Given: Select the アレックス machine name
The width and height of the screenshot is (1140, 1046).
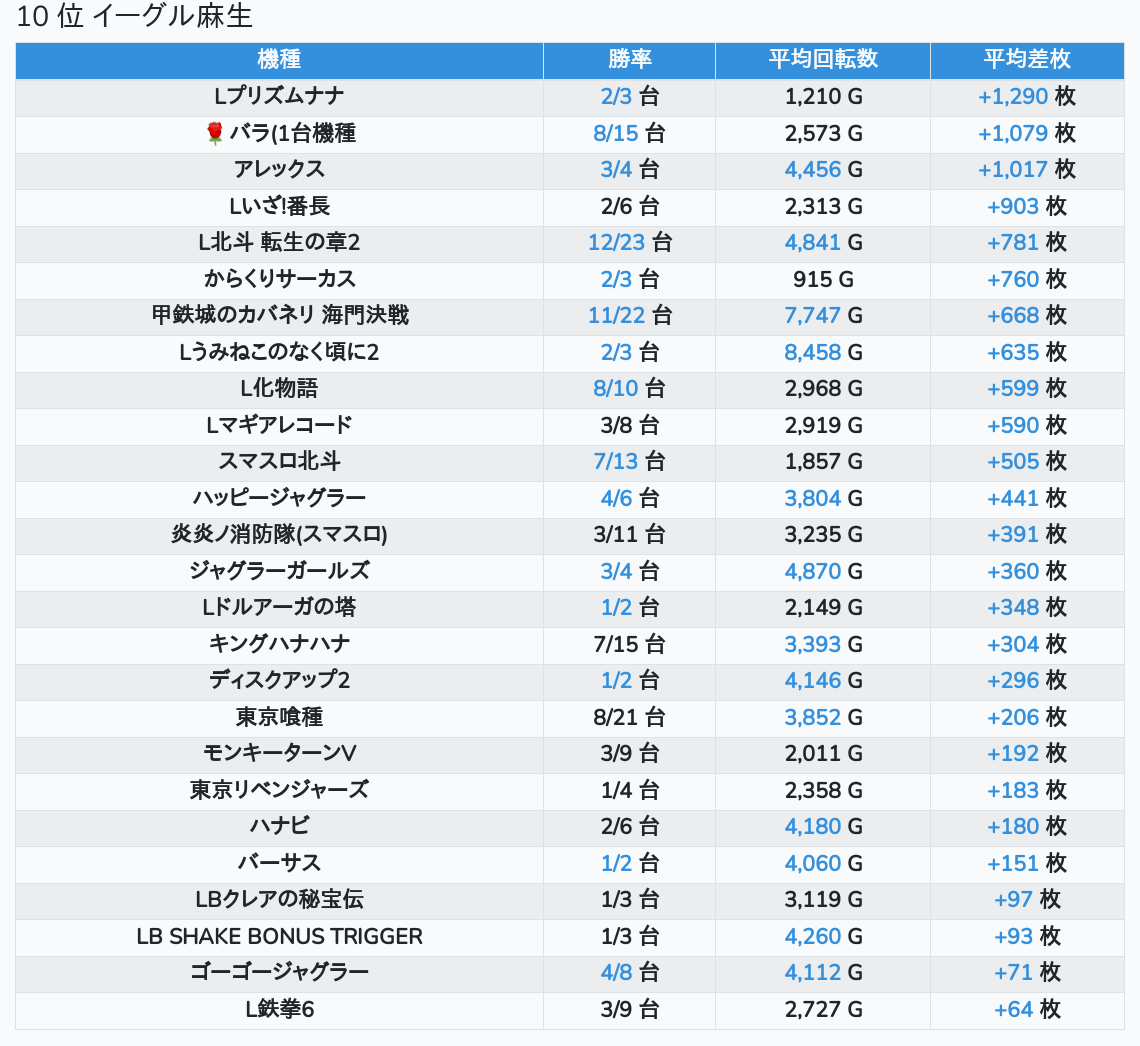Looking at the screenshot, I should [279, 169].
